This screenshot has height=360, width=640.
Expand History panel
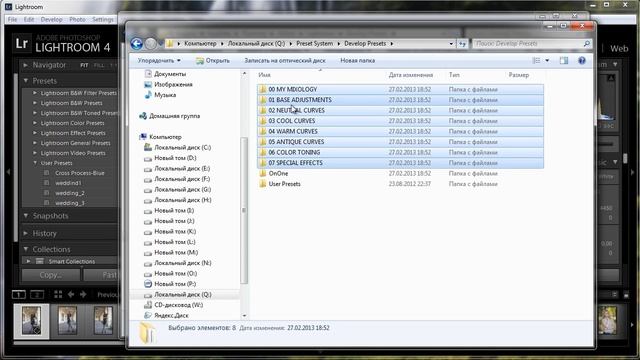click(x=25, y=233)
